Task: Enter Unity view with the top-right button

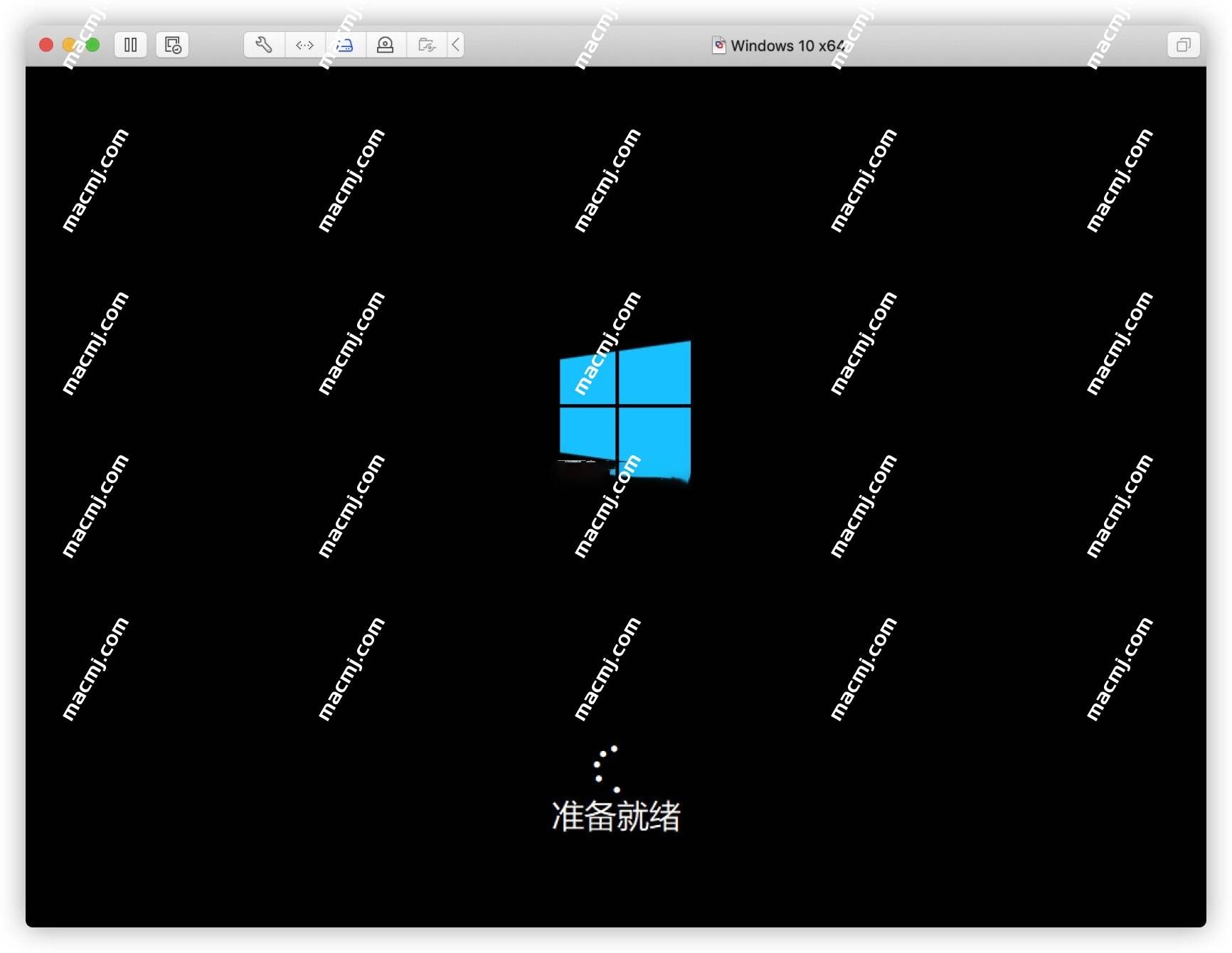Action: tap(1183, 45)
